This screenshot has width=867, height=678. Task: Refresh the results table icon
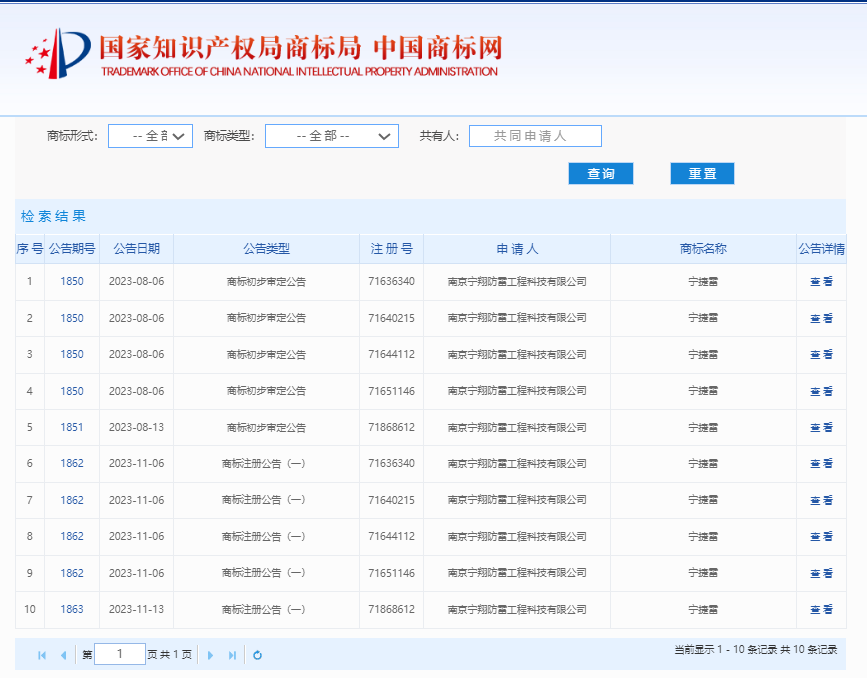coord(257,655)
